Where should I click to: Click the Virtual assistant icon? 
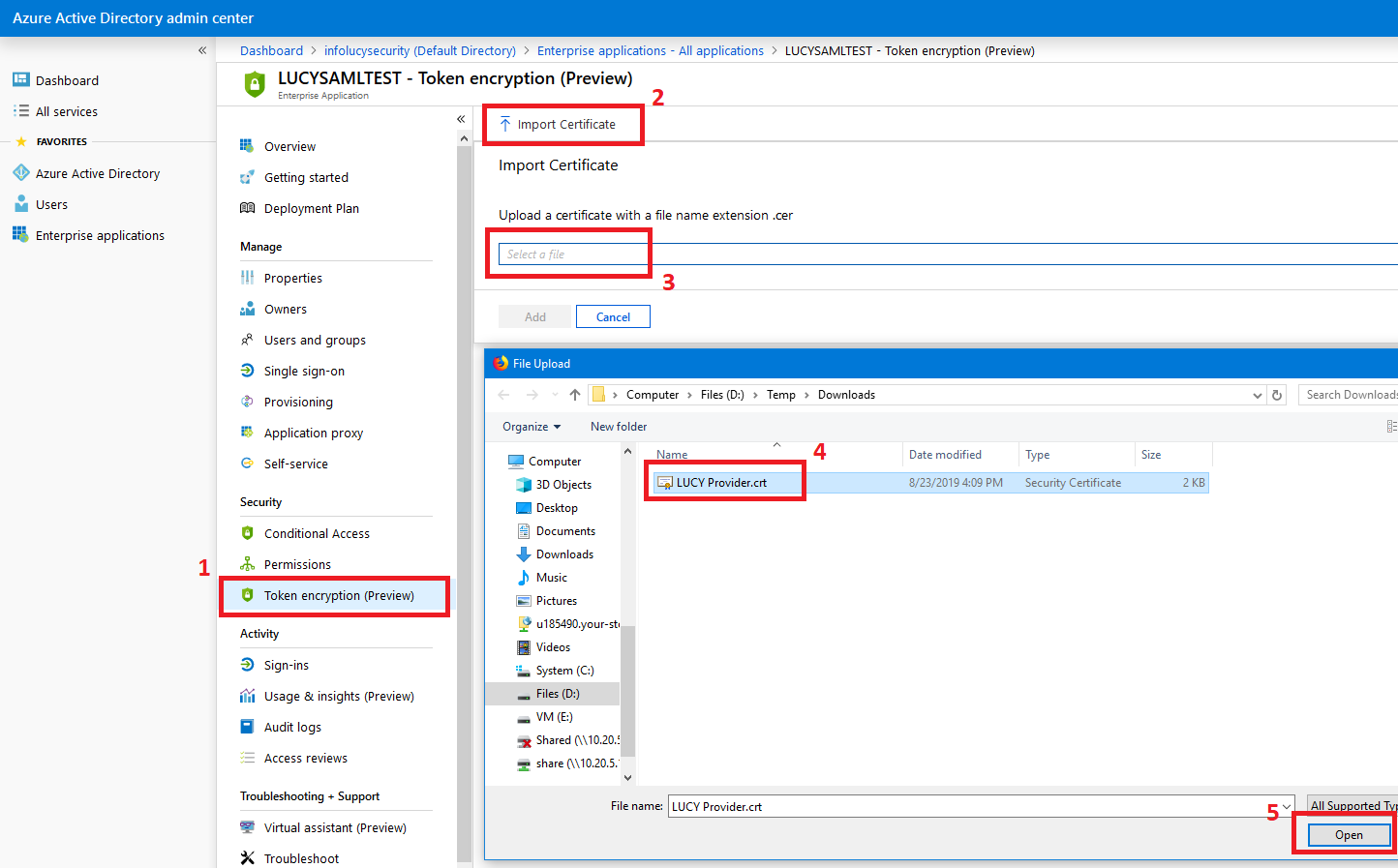click(247, 827)
